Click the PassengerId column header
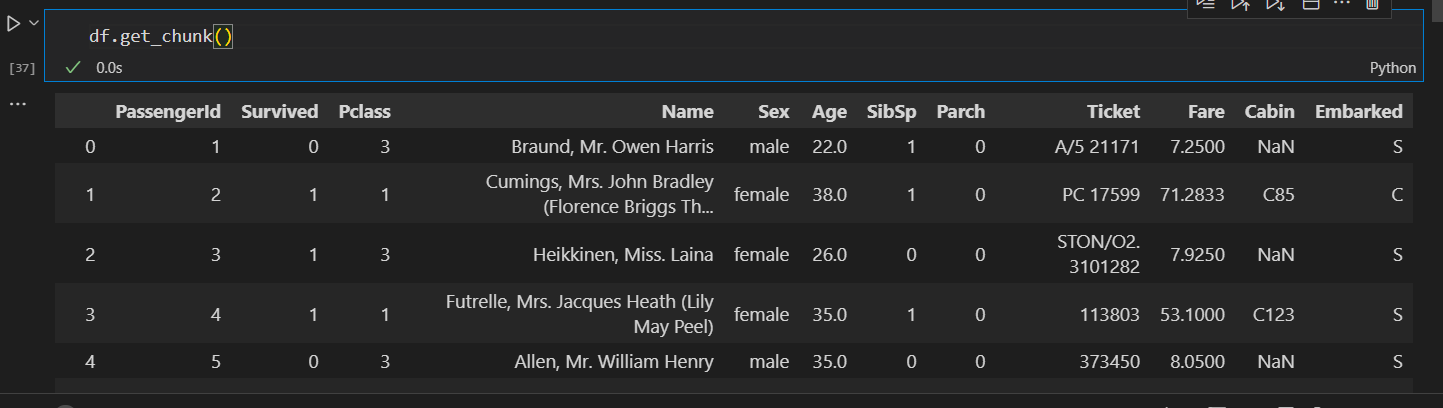Screen dimensions: 1443x408 point(168,112)
